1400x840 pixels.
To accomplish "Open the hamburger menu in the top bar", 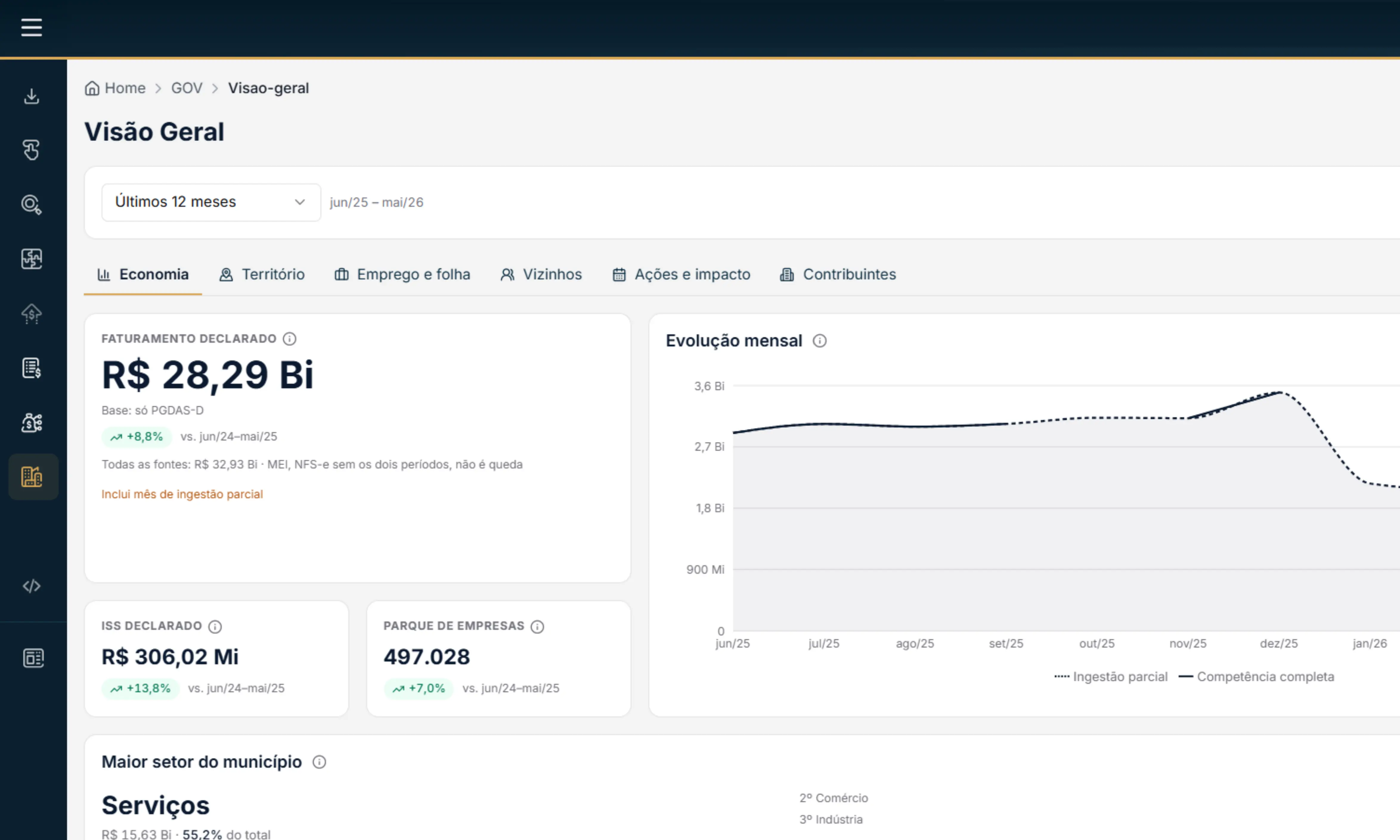I will (x=32, y=27).
